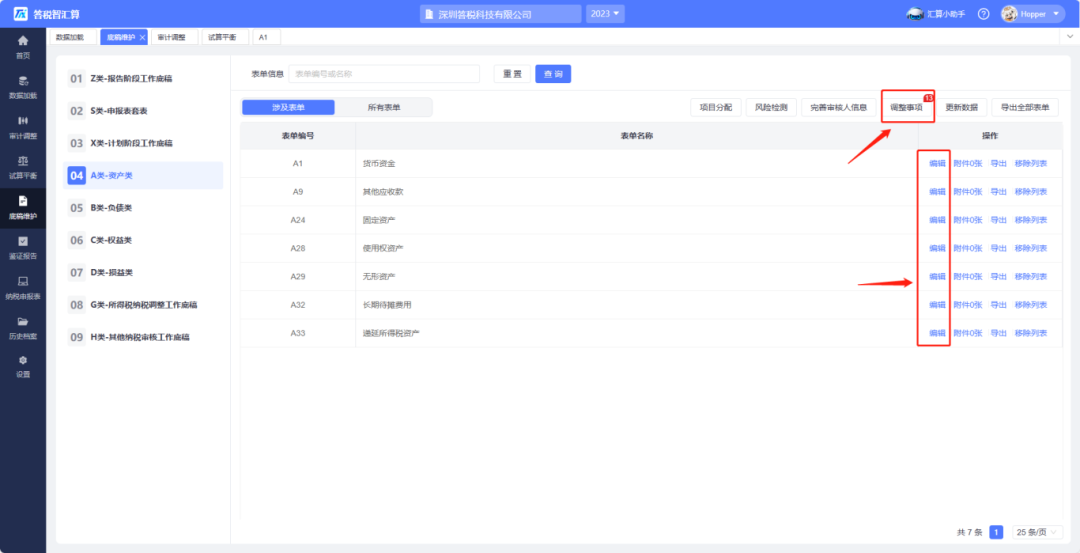Image resolution: width=1080 pixels, height=553 pixels.
Task: Click 移除列表 for 递延所得税资产 row
Action: point(1030,333)
